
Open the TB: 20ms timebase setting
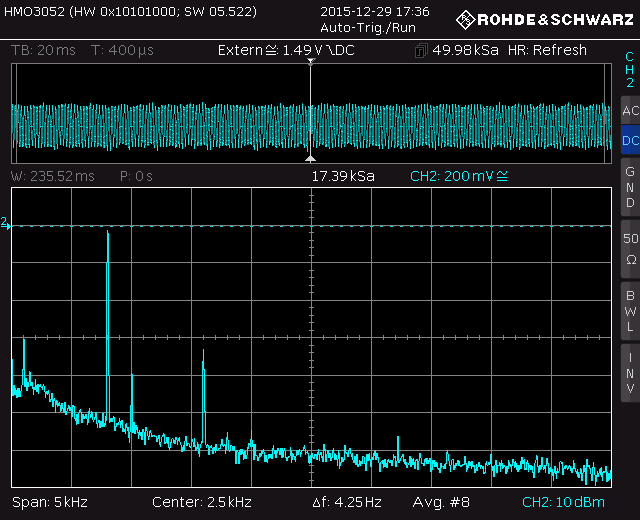click(45, 51)
